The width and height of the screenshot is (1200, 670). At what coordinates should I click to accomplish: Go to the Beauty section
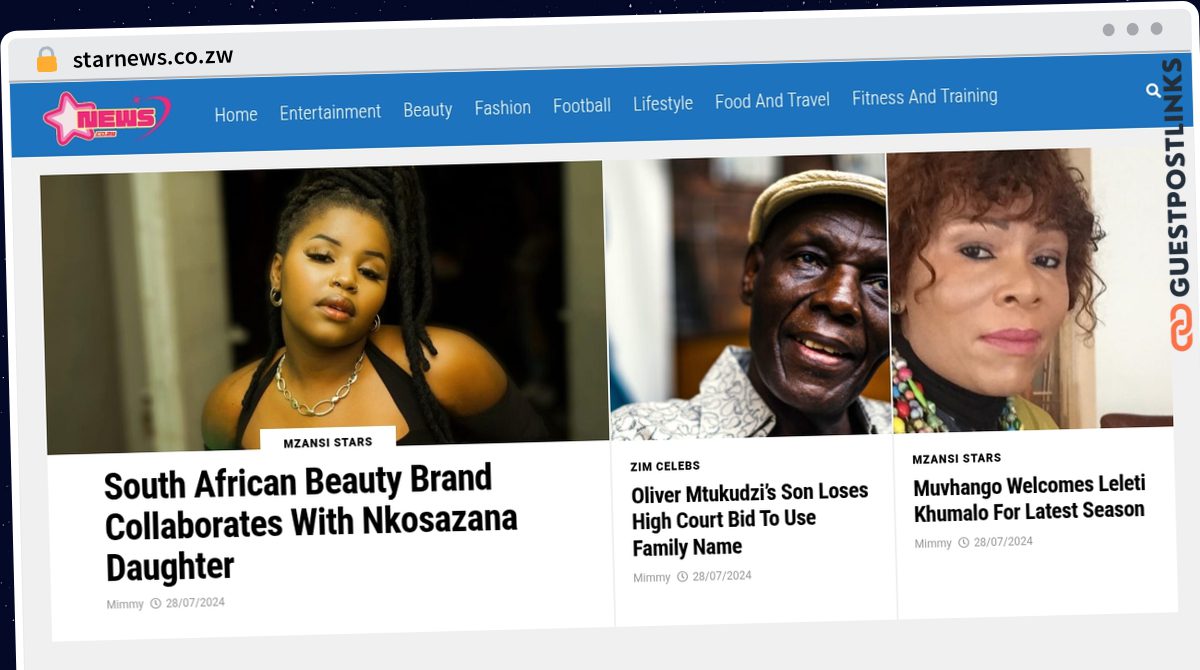pos(428,109)
